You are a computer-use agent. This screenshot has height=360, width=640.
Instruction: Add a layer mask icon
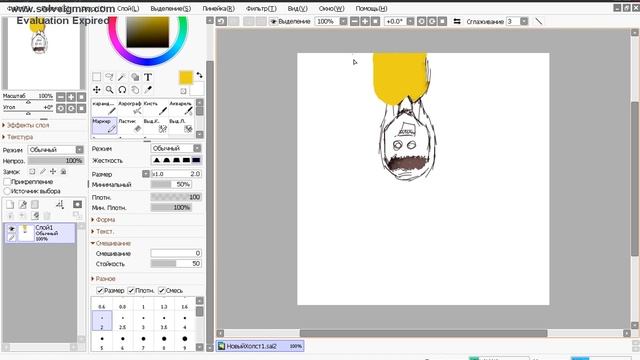click(x=78, y=204)
